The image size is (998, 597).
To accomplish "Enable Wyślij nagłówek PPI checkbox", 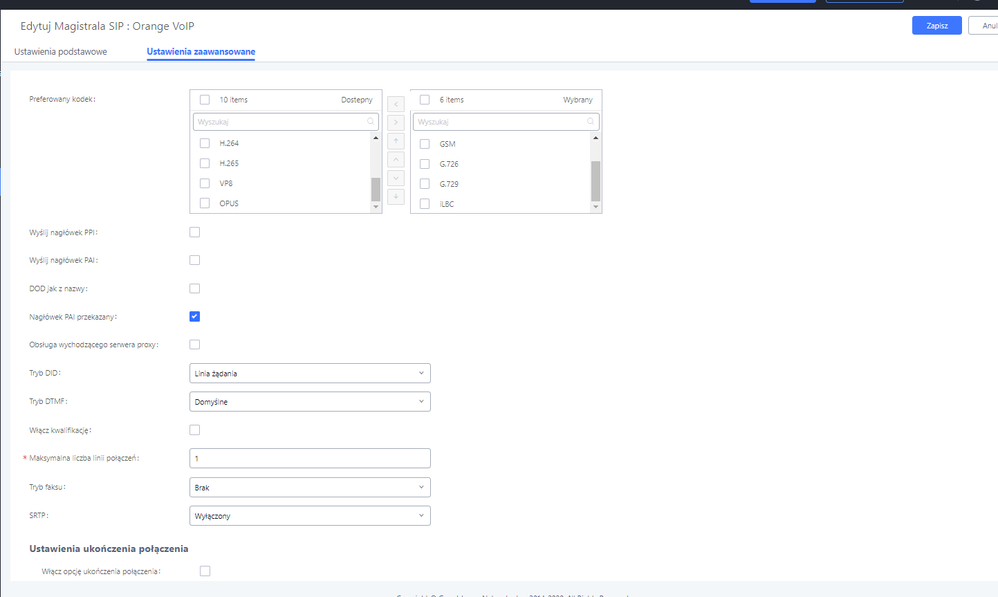I will [195, 232].
